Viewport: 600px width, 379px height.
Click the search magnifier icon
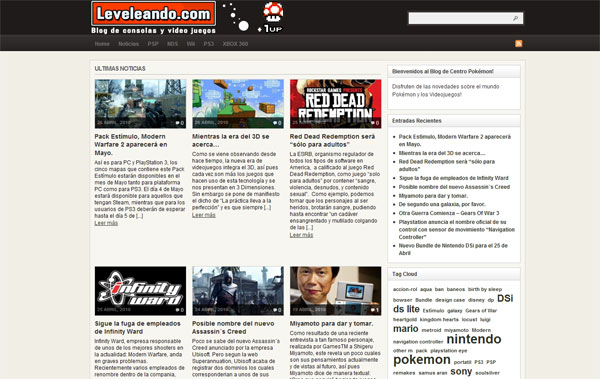(515, 18)
